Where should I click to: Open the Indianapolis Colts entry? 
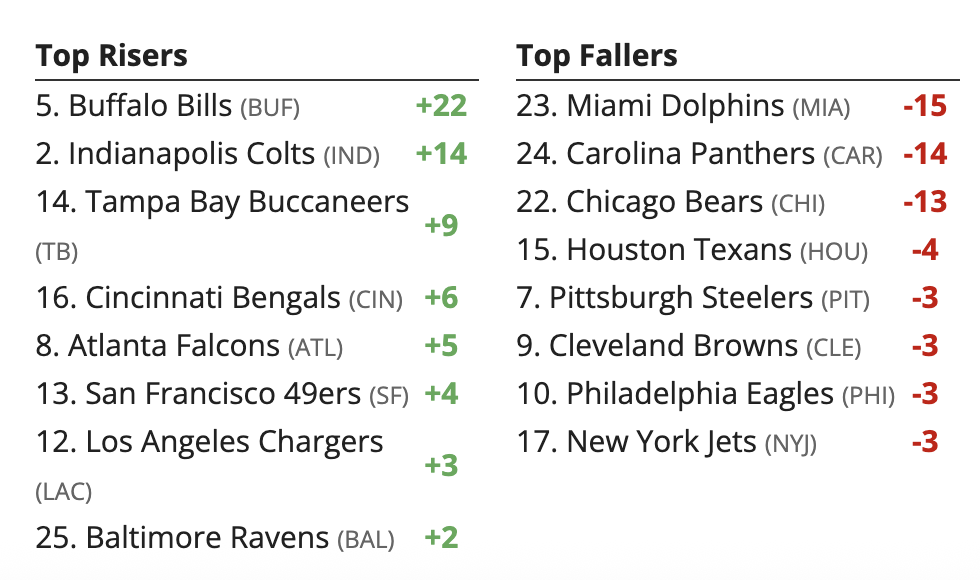[191, 154]
